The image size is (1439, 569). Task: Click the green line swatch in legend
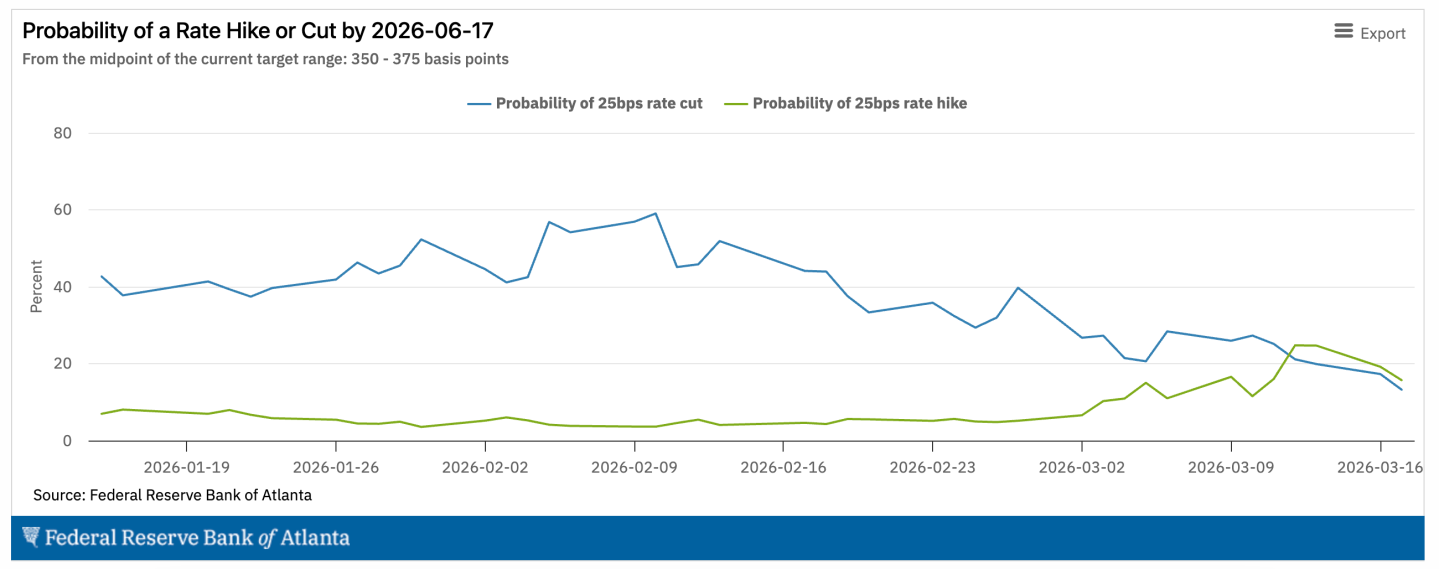click(x=735, y=103)
